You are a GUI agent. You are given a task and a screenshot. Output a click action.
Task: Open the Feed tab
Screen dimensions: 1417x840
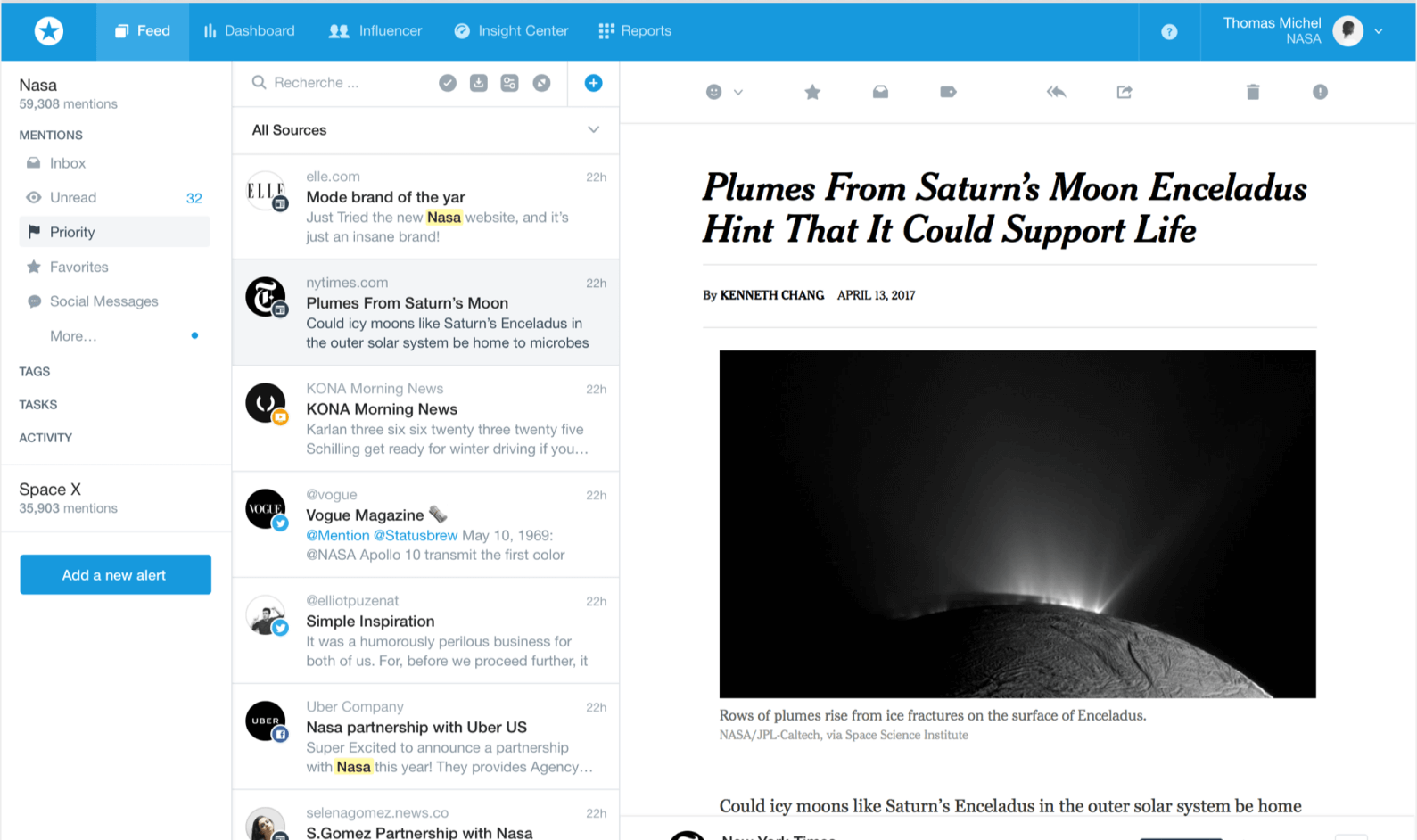pyautogui.click(x=143, y=31)
